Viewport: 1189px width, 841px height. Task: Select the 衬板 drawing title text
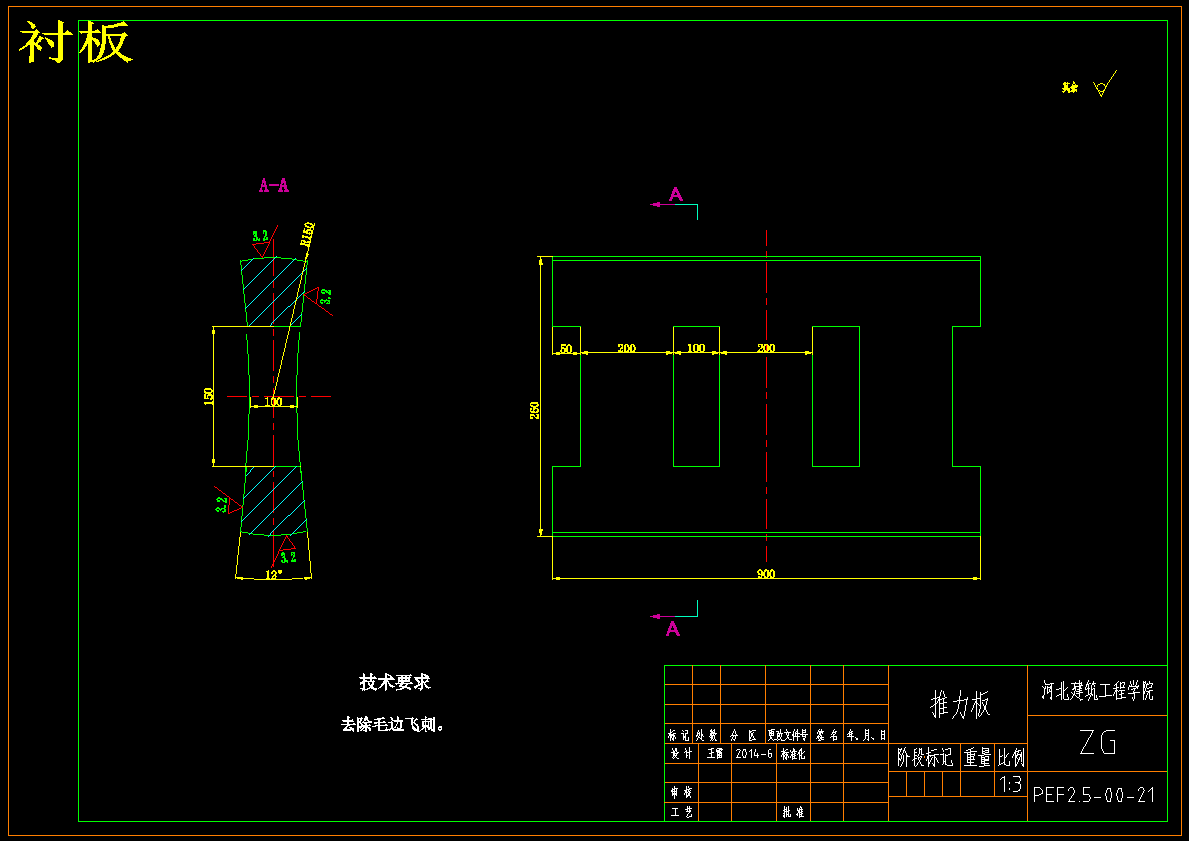click(76, 42)
